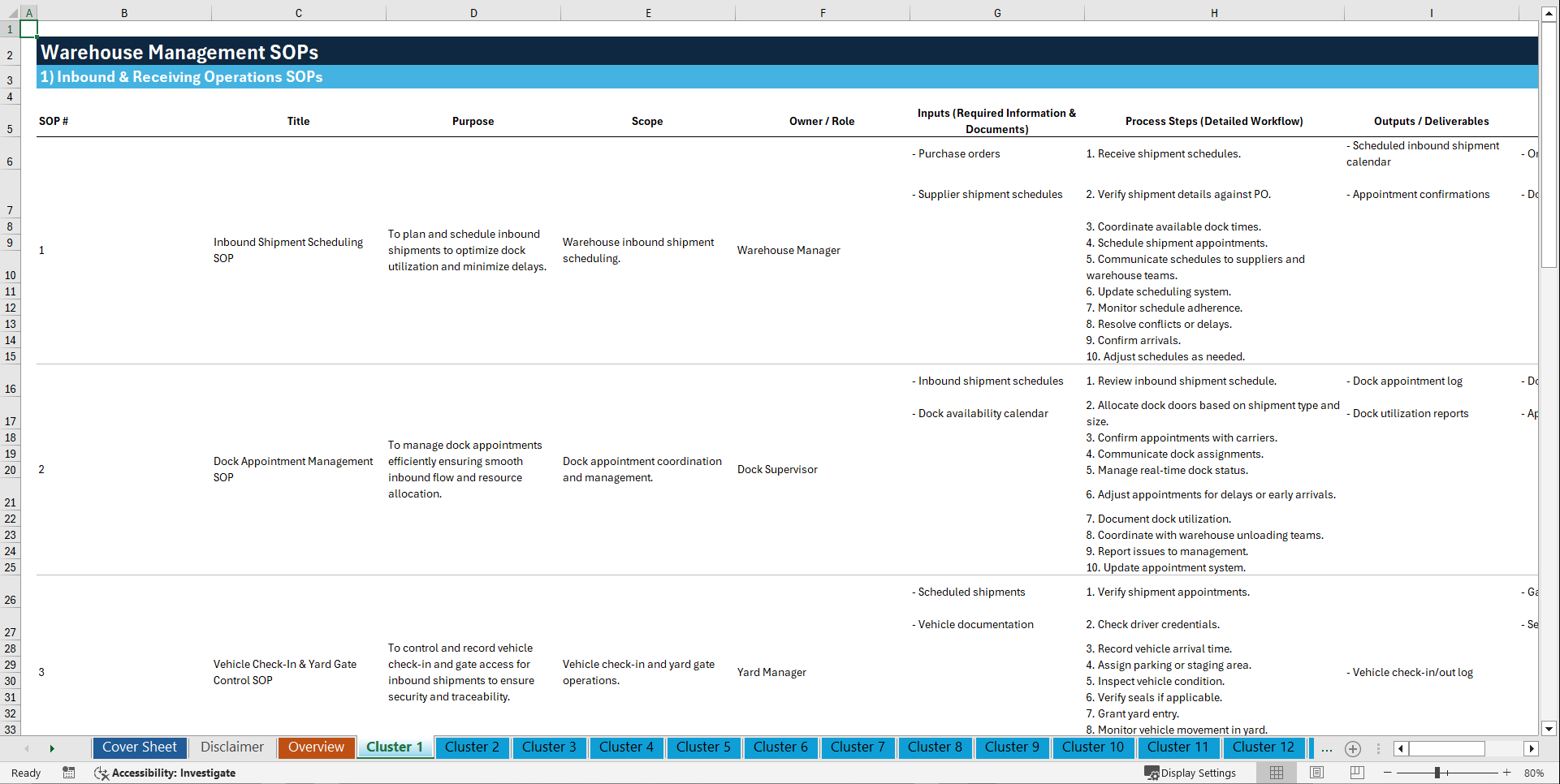The width and height of the screenshot is (1560, 784).
Task: Open the Cover Sheet tab
Action: pyautogui.click(x=139, y=747)
